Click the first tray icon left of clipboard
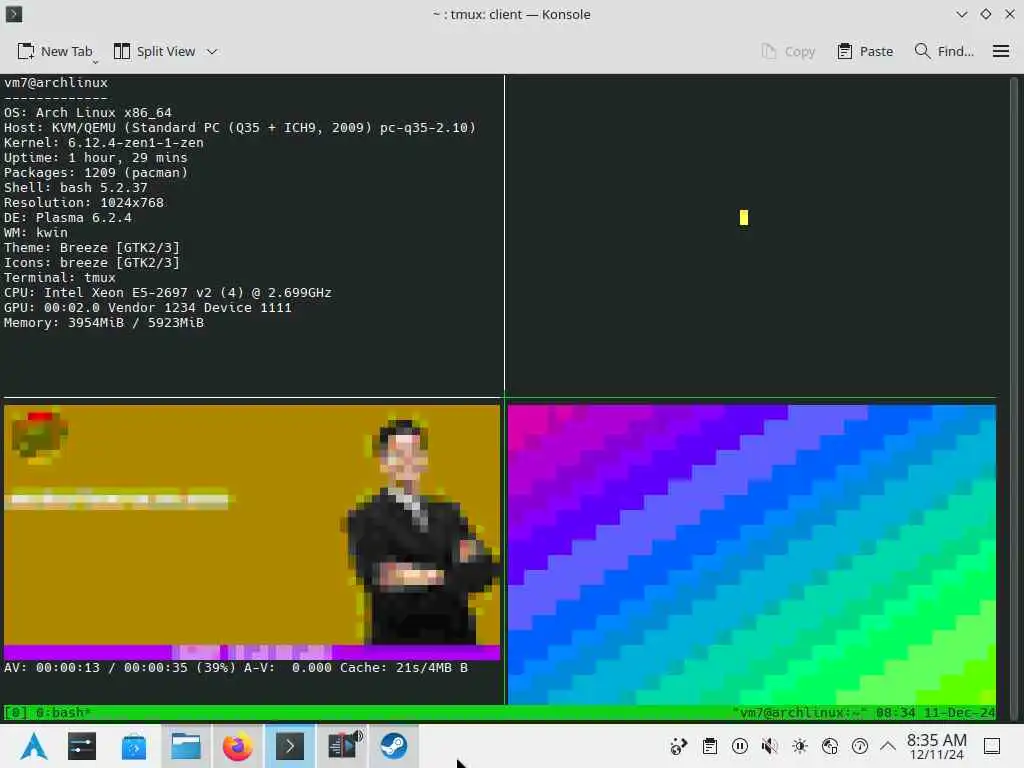 point(679,746)
